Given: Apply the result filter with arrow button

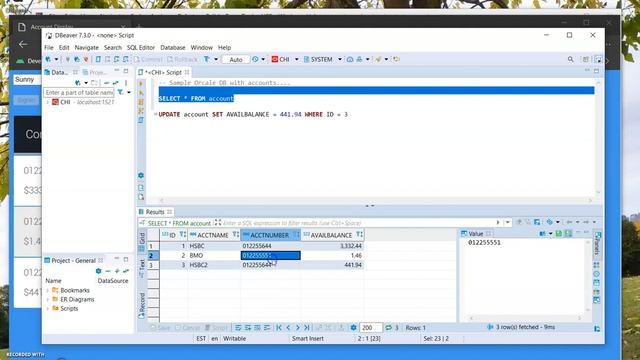Looking at the screenshot, I should [498, 222].
